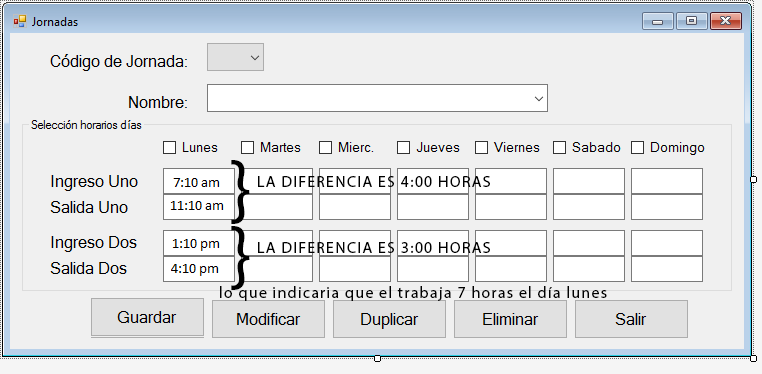Open the Código de Jornada dropdown
The height and width of the screenshot is (374, 762).
235,57
